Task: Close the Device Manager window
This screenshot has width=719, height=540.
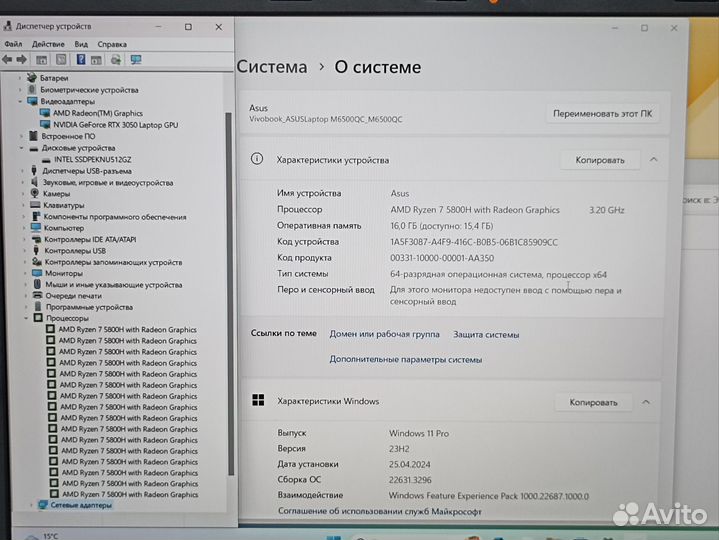Action: (x=219, y=27)
